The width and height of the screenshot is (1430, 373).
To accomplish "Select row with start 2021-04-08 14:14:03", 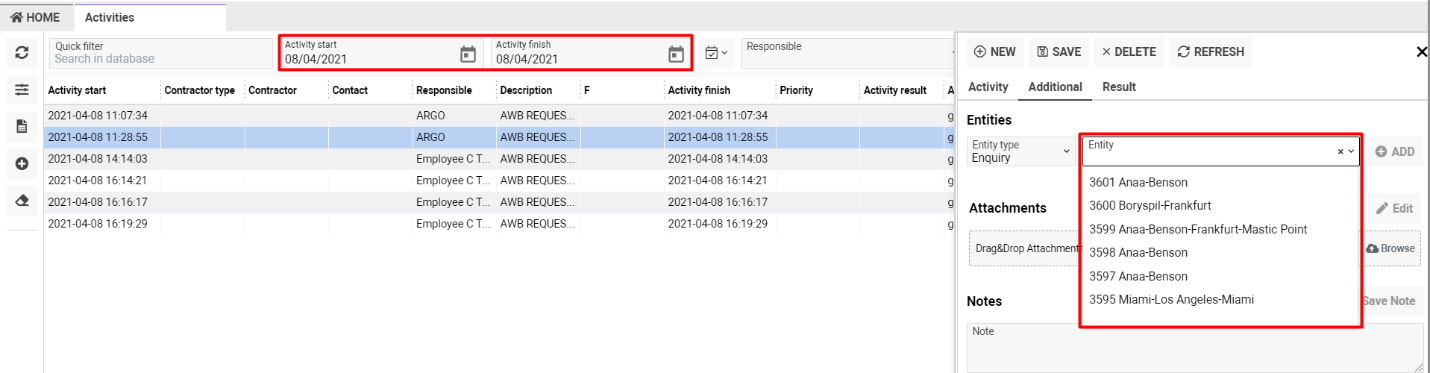I will pyautogui.click(x=498, y=158).
